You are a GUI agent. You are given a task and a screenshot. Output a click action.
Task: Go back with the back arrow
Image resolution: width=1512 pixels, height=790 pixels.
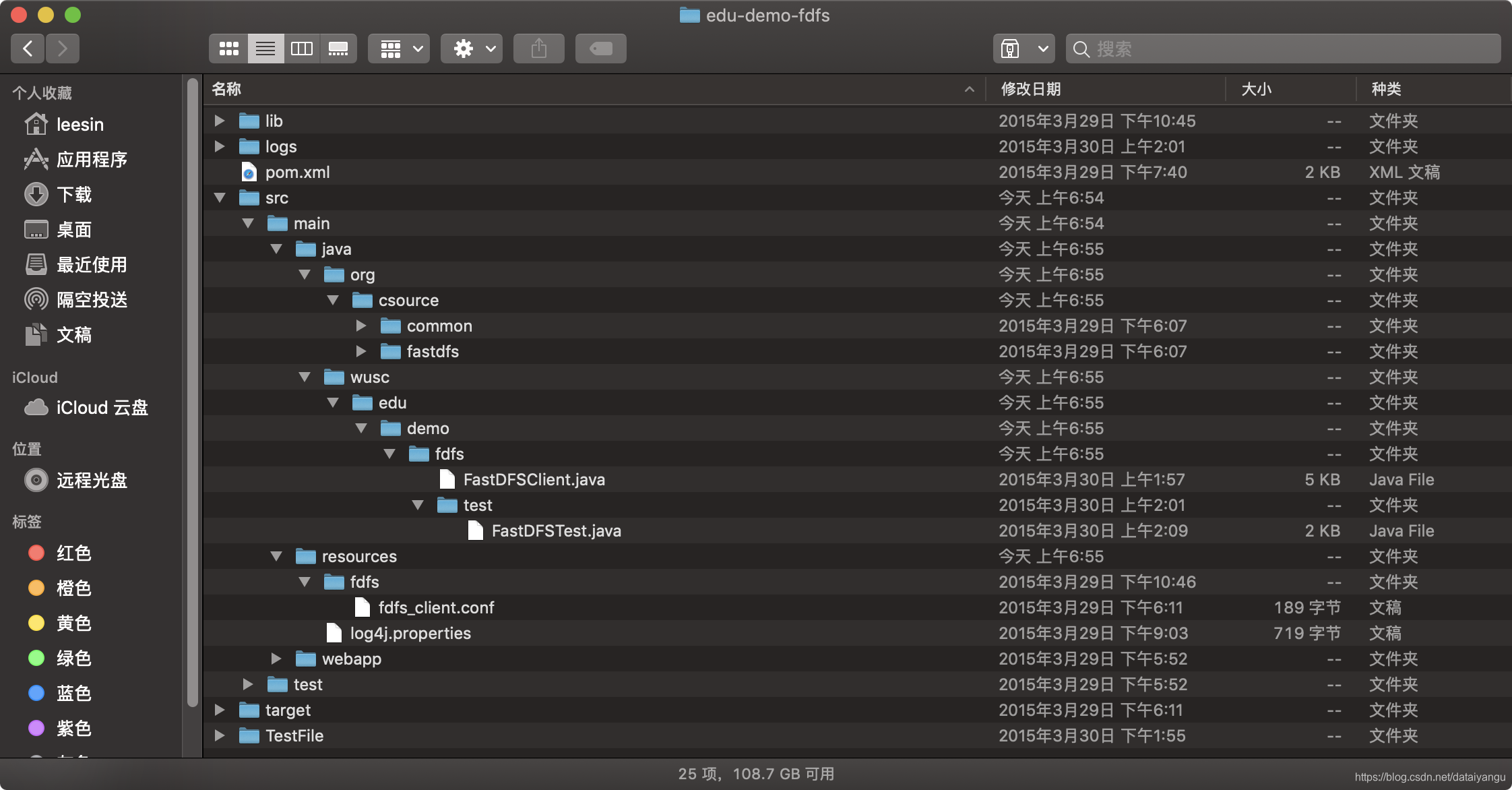(28, 49)
